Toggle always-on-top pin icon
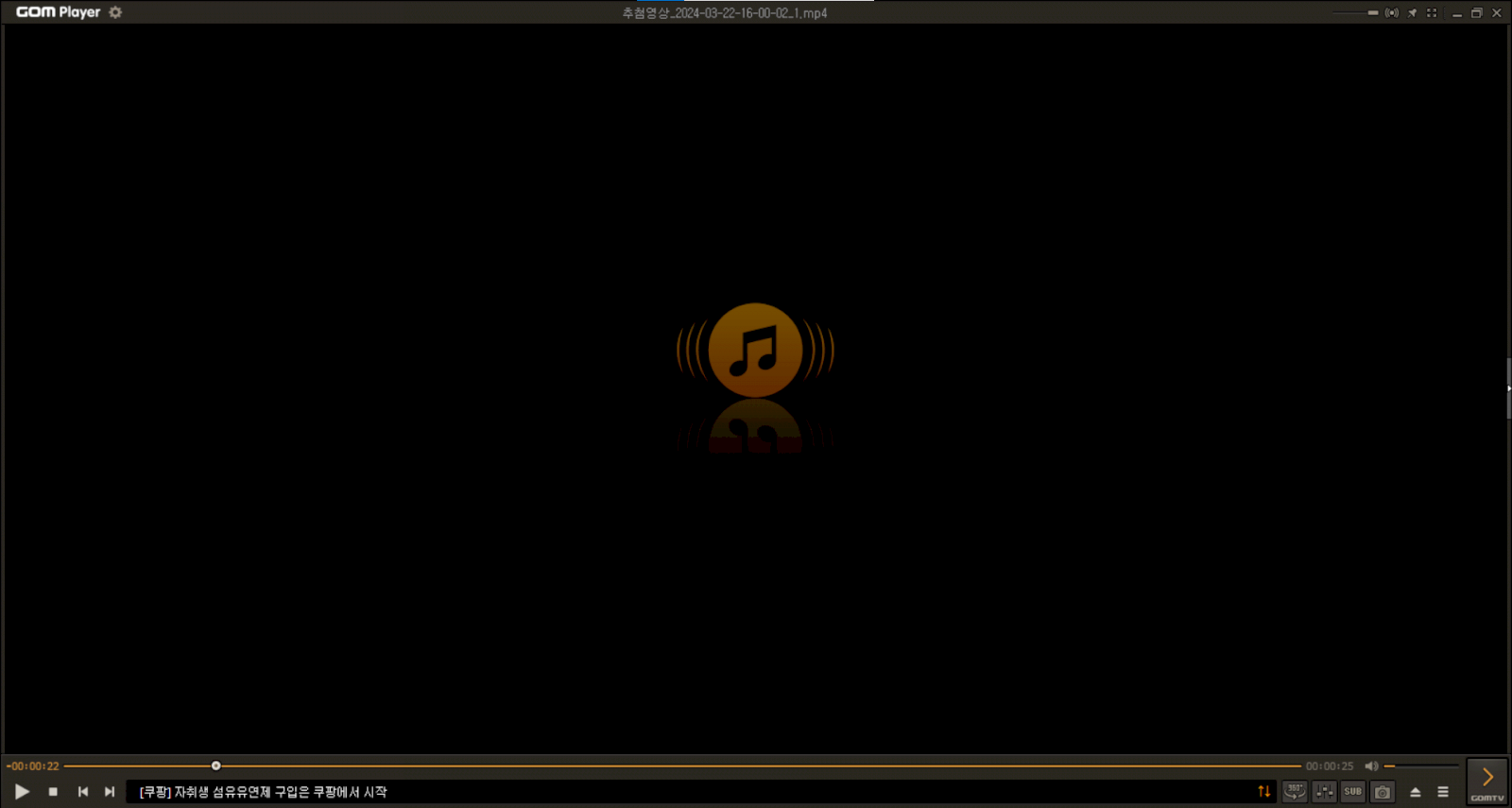 tap(1412, 13)
